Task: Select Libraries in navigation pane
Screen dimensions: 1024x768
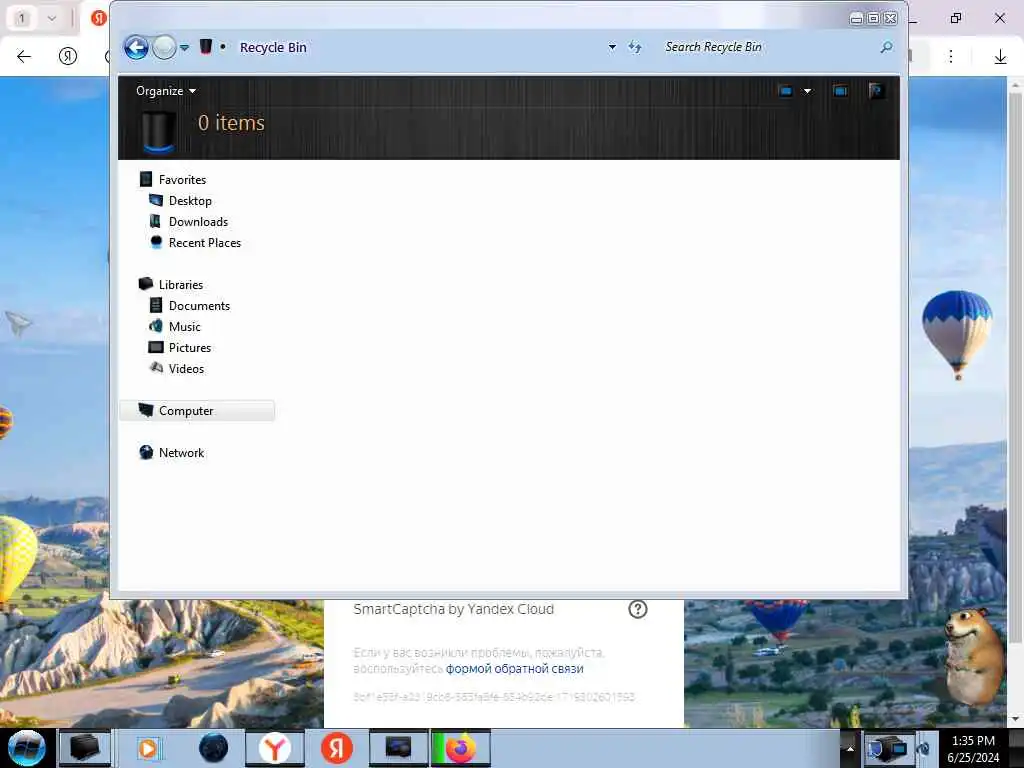Action: coord(181,285)
